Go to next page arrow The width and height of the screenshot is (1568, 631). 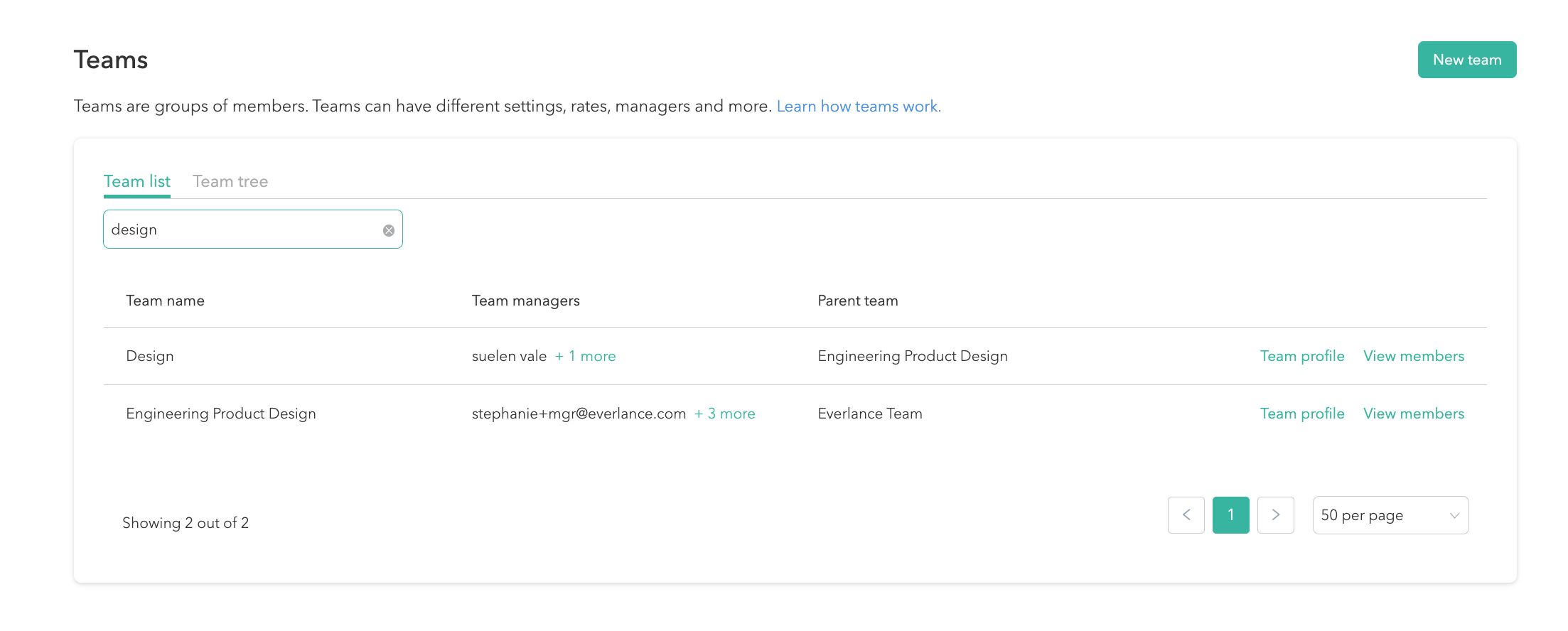(x=1275, y=515)
